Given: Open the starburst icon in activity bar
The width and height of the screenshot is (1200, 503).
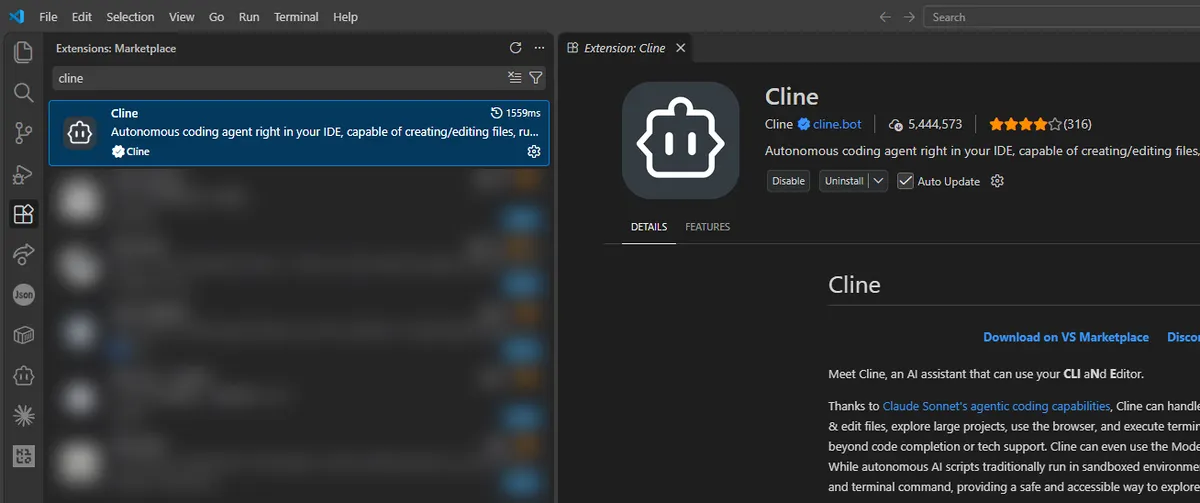Looking at the screenshot, I should point(23,417).
